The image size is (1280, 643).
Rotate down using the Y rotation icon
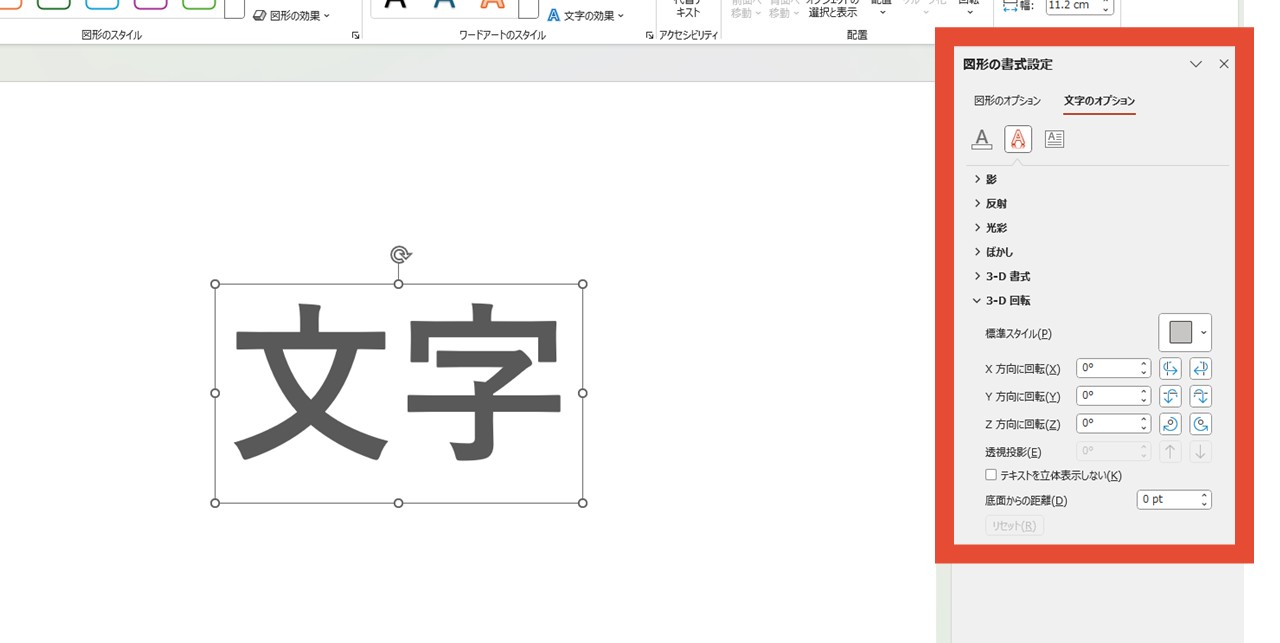[x=1201, y=396]
